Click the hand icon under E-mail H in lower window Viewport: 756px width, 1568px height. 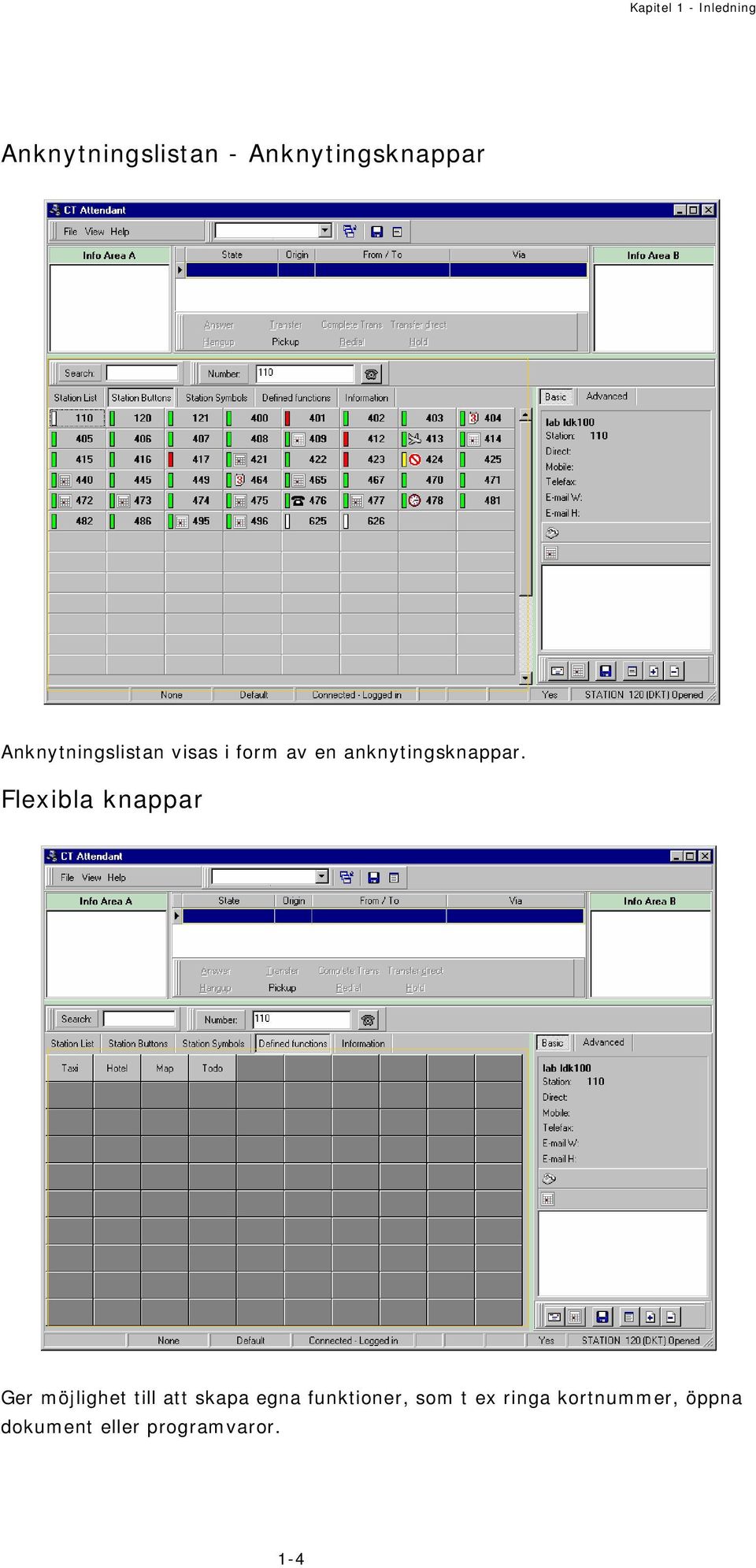[549, 1179]
